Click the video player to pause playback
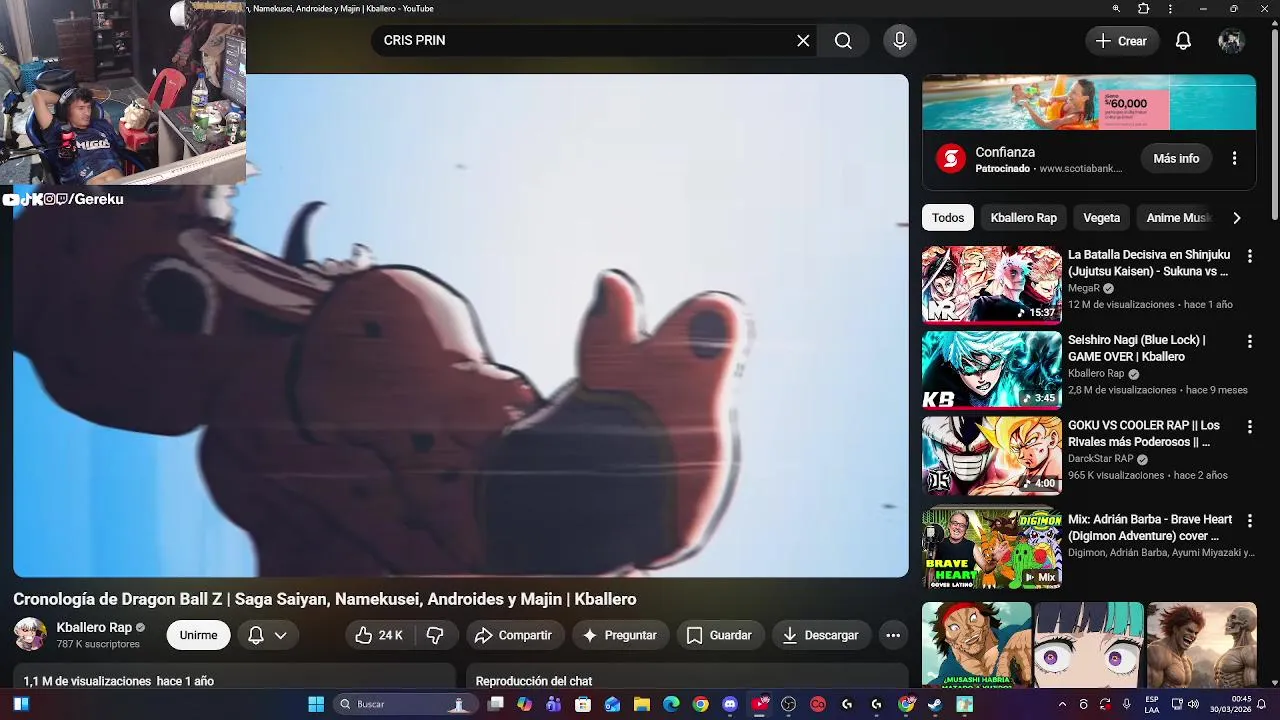This screenshot has height=720, width=1280. [x=461, y=326]
